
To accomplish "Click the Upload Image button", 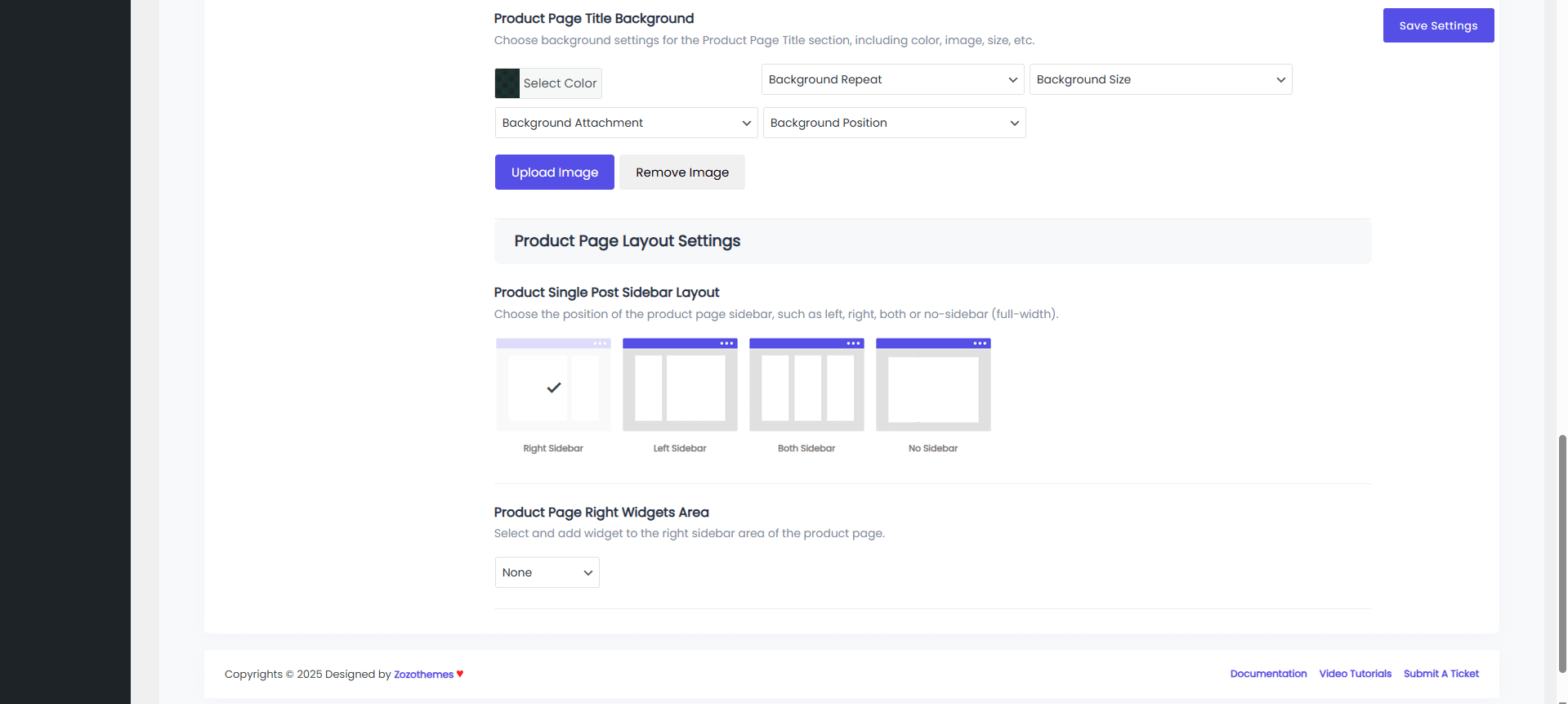I will (554, 173).
